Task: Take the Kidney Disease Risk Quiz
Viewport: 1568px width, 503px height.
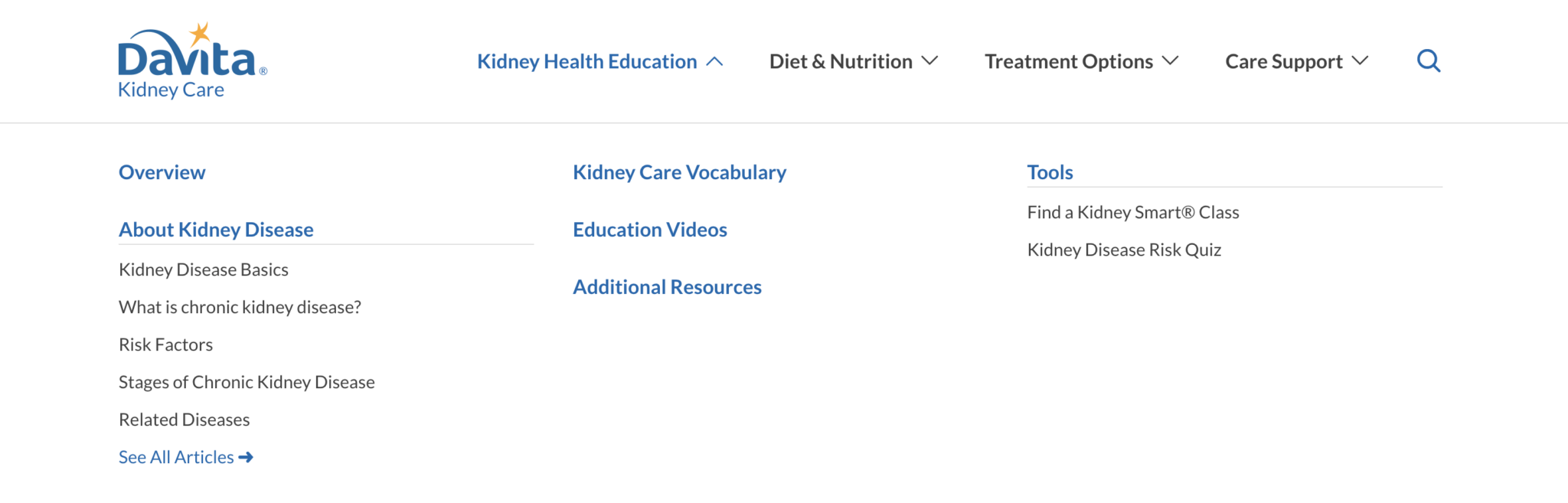Action: [1124, 250]
